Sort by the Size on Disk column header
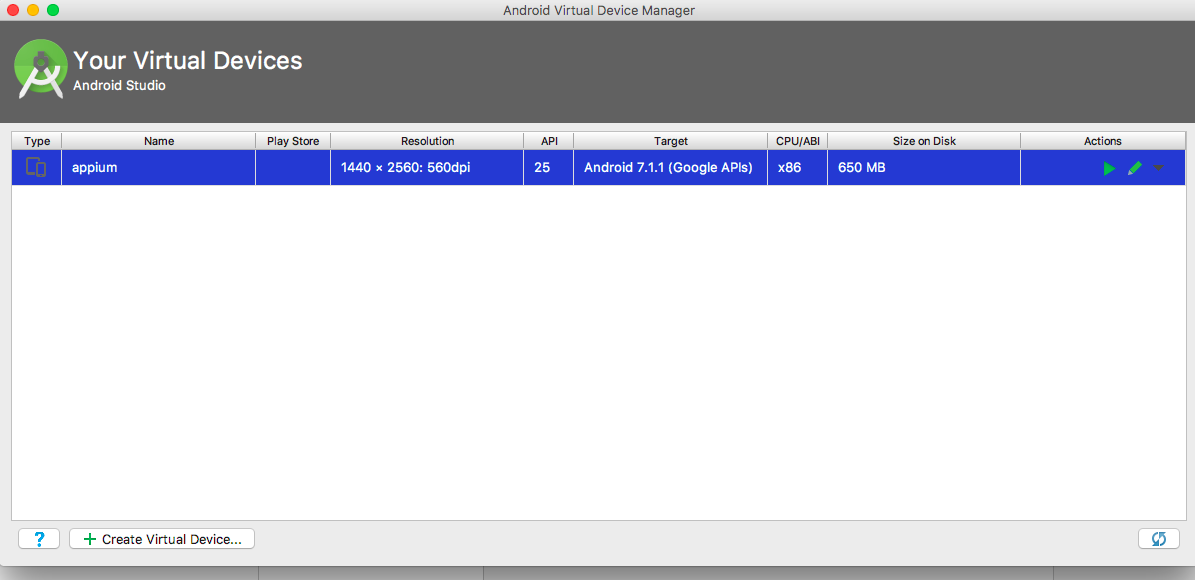 pos(924,141)
